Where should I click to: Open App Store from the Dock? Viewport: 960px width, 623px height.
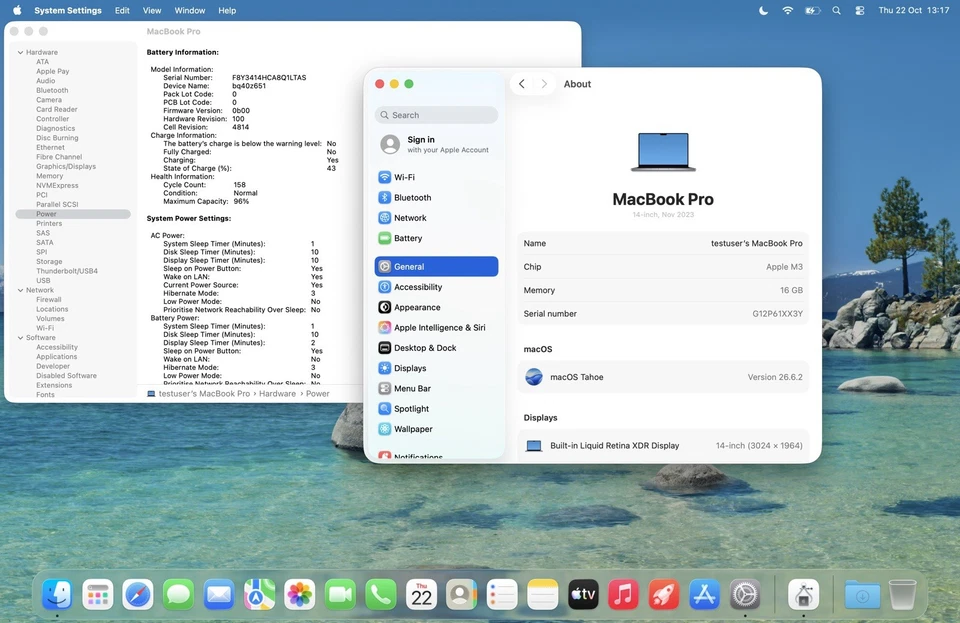pyautogui.click(x=704, y=594)
